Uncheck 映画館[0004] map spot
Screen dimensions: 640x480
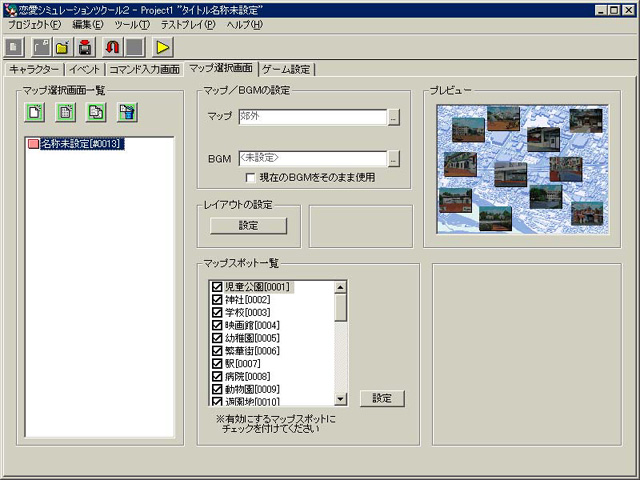tap(217, 325)
